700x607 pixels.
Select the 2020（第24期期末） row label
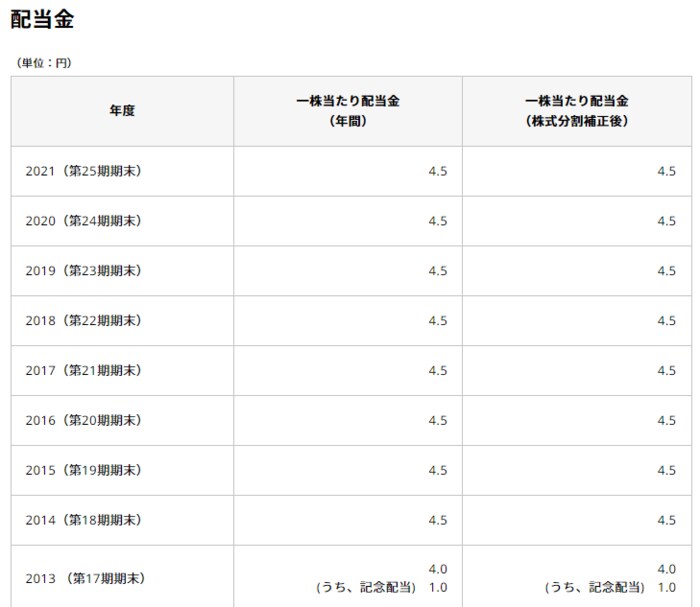coord(83,221)
